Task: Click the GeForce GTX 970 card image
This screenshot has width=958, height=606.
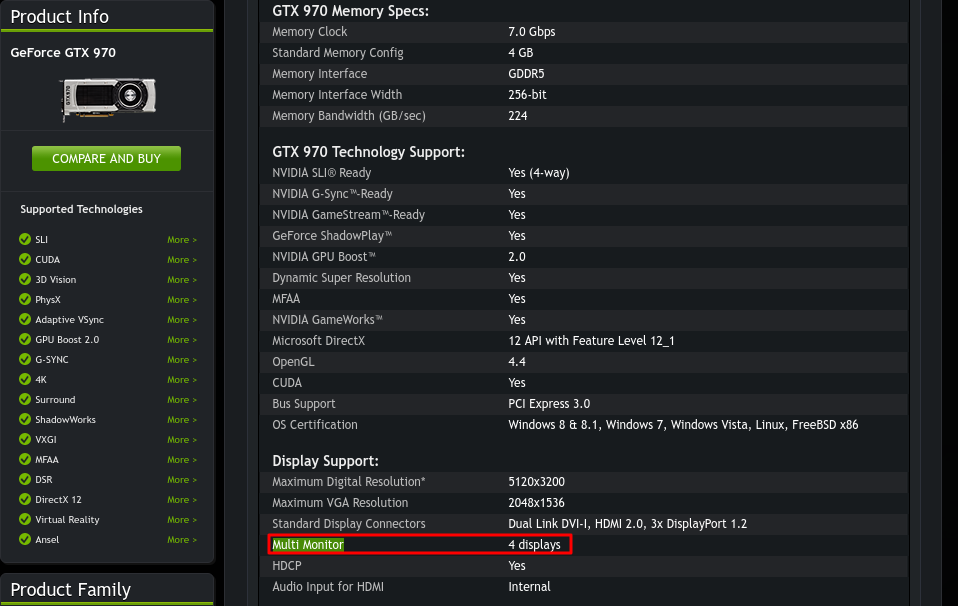Action: coord(108,98)
